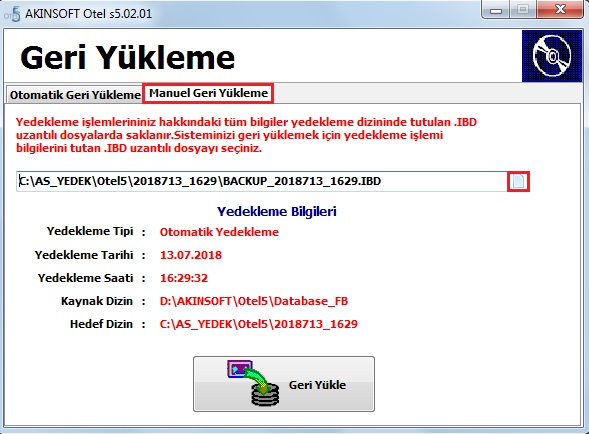The image size is (589, 434).
Task: Click the Yedekleme Bilgileri heading
Action: point(277,212)
